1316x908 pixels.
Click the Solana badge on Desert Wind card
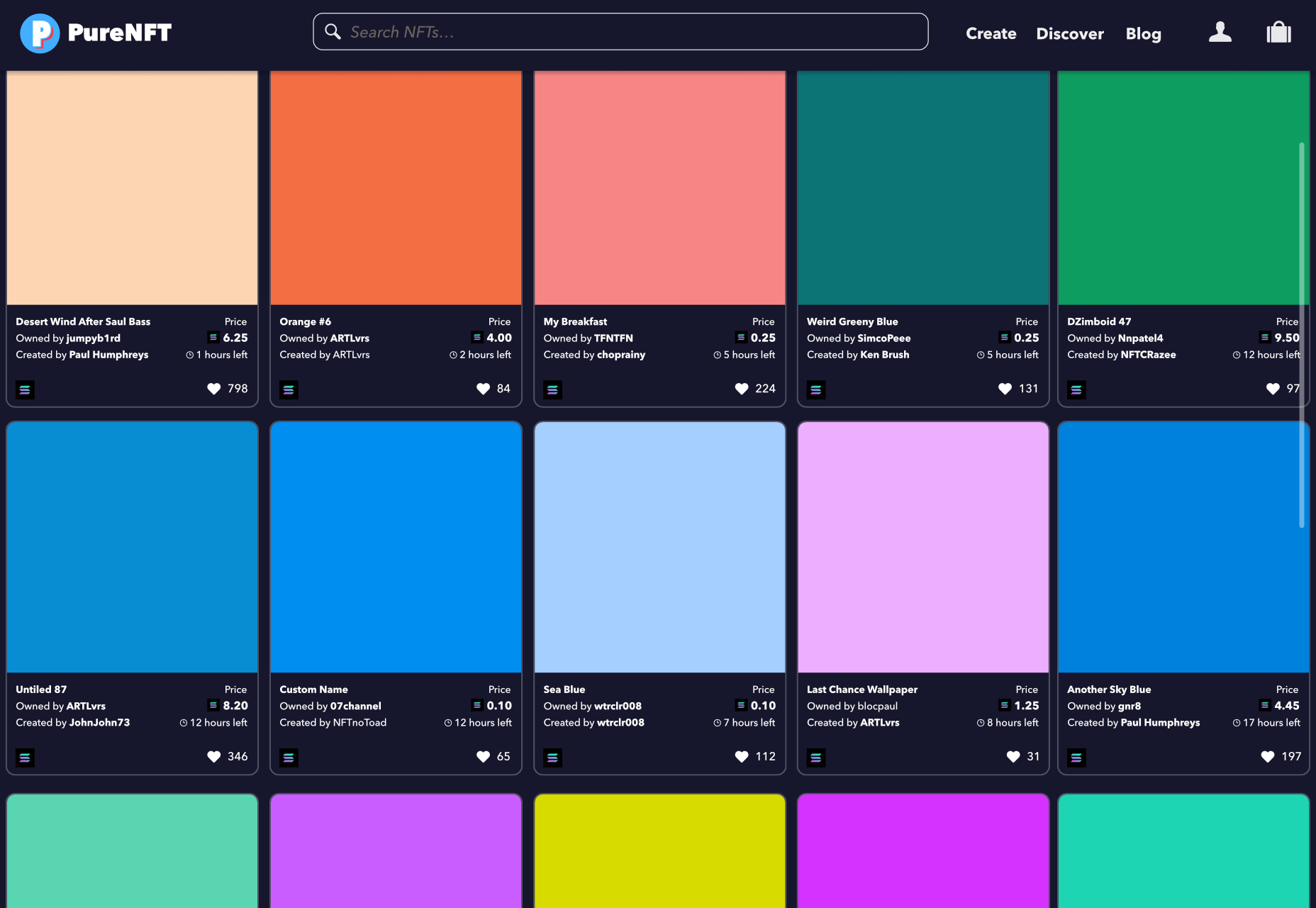[x=25, y=389]
